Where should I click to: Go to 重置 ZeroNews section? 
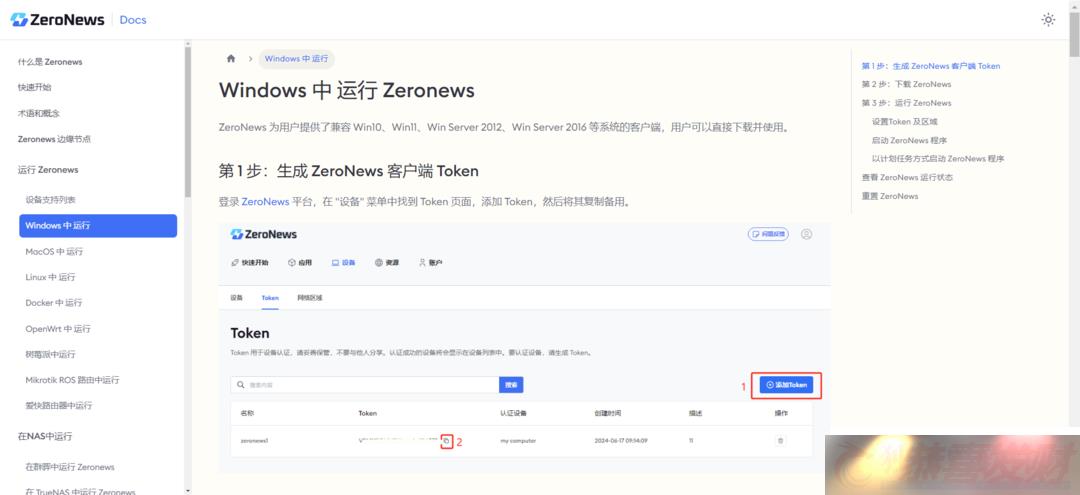coord(889,196)
